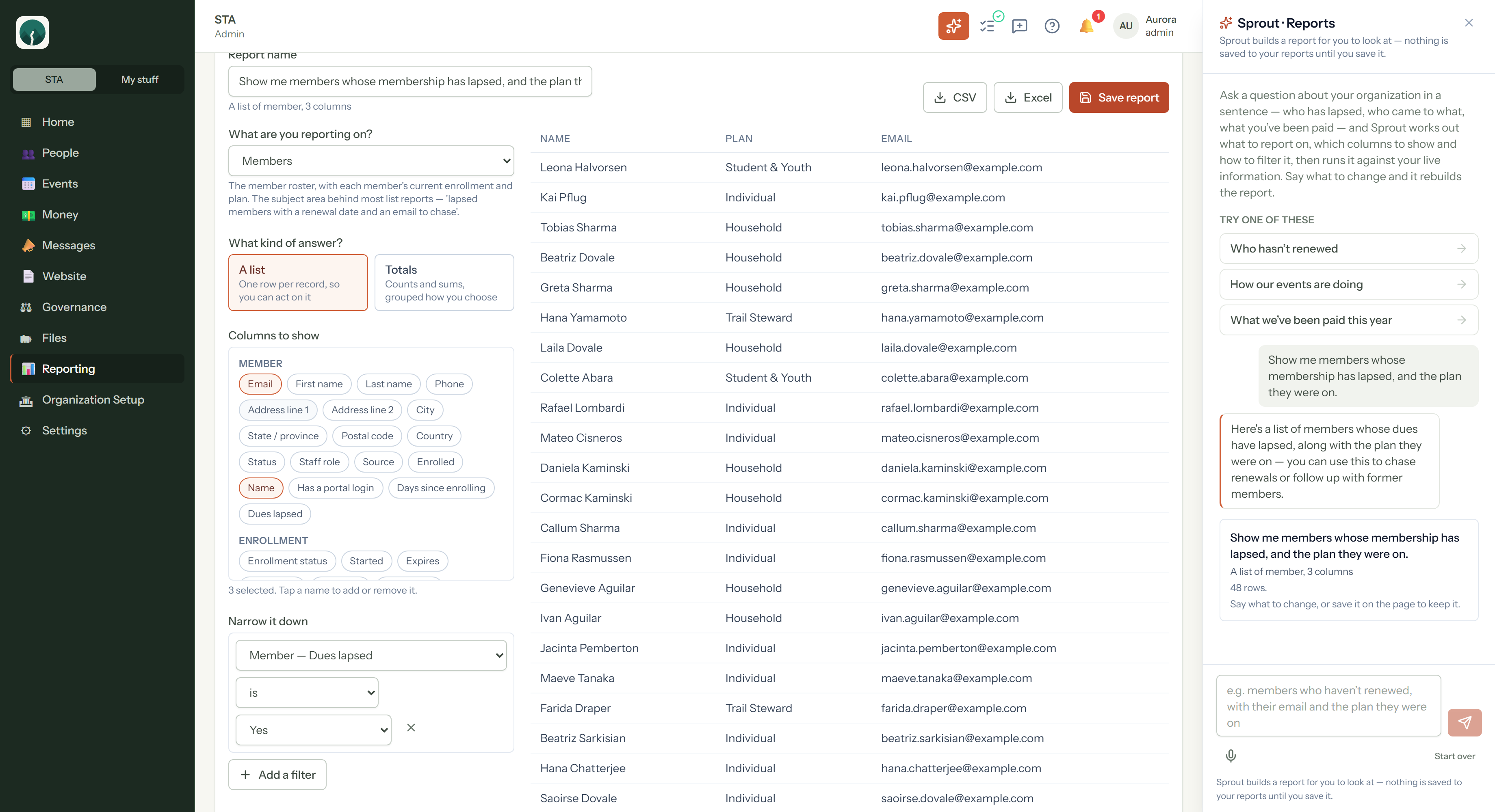Click the Home sidebar icon

[x=26, y=122]
